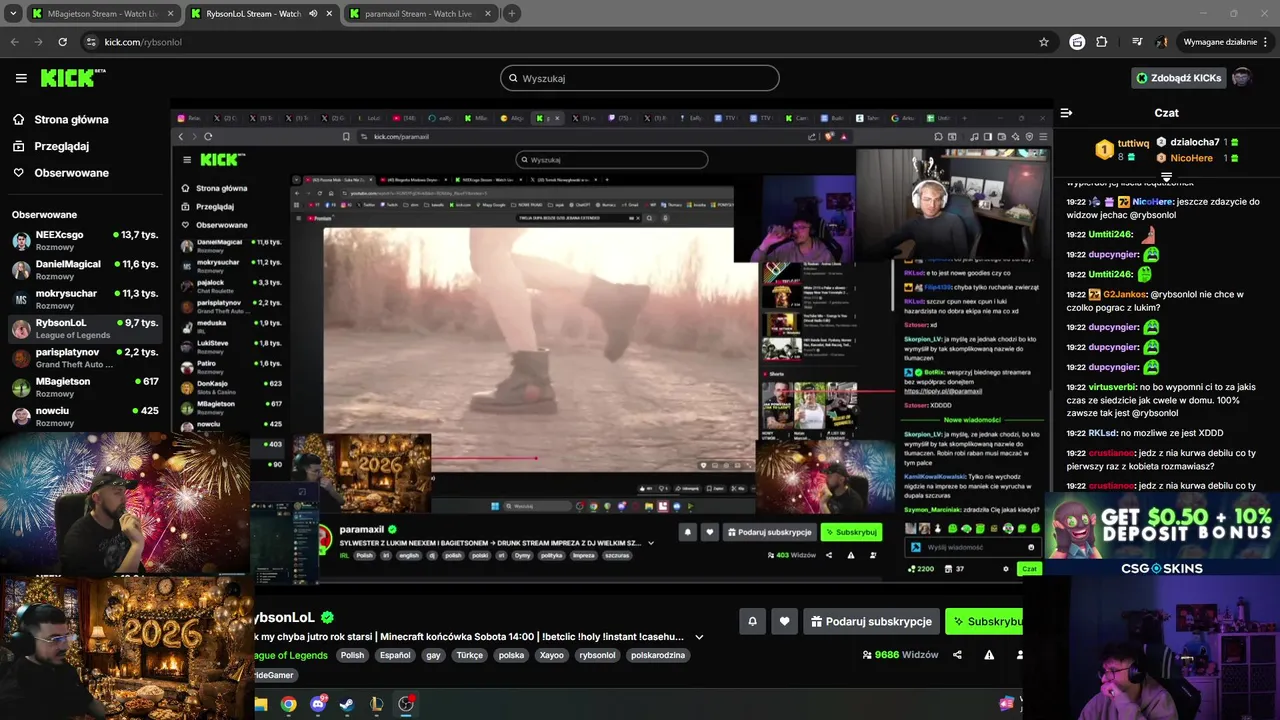Viewport: 1280px width, 720px height.
Task: Open the browser extensions puzzle icon
Action: click(1102, 42)
